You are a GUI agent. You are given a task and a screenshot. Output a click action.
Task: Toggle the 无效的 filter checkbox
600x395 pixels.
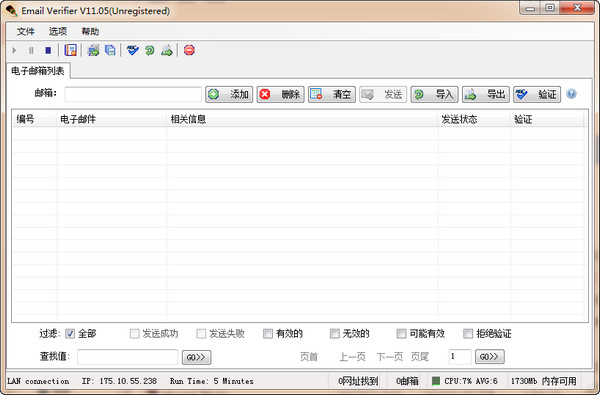[x=334, y=334]
